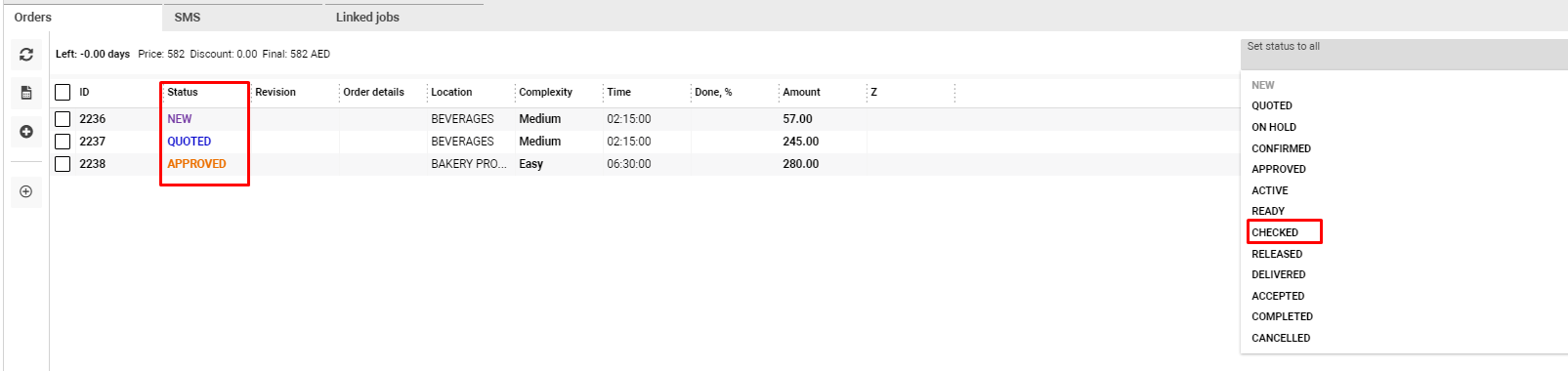Viewport: 1568px width, 371px height.
Task: Choose CHECKED from the status list
Action: click(1275, 232)
